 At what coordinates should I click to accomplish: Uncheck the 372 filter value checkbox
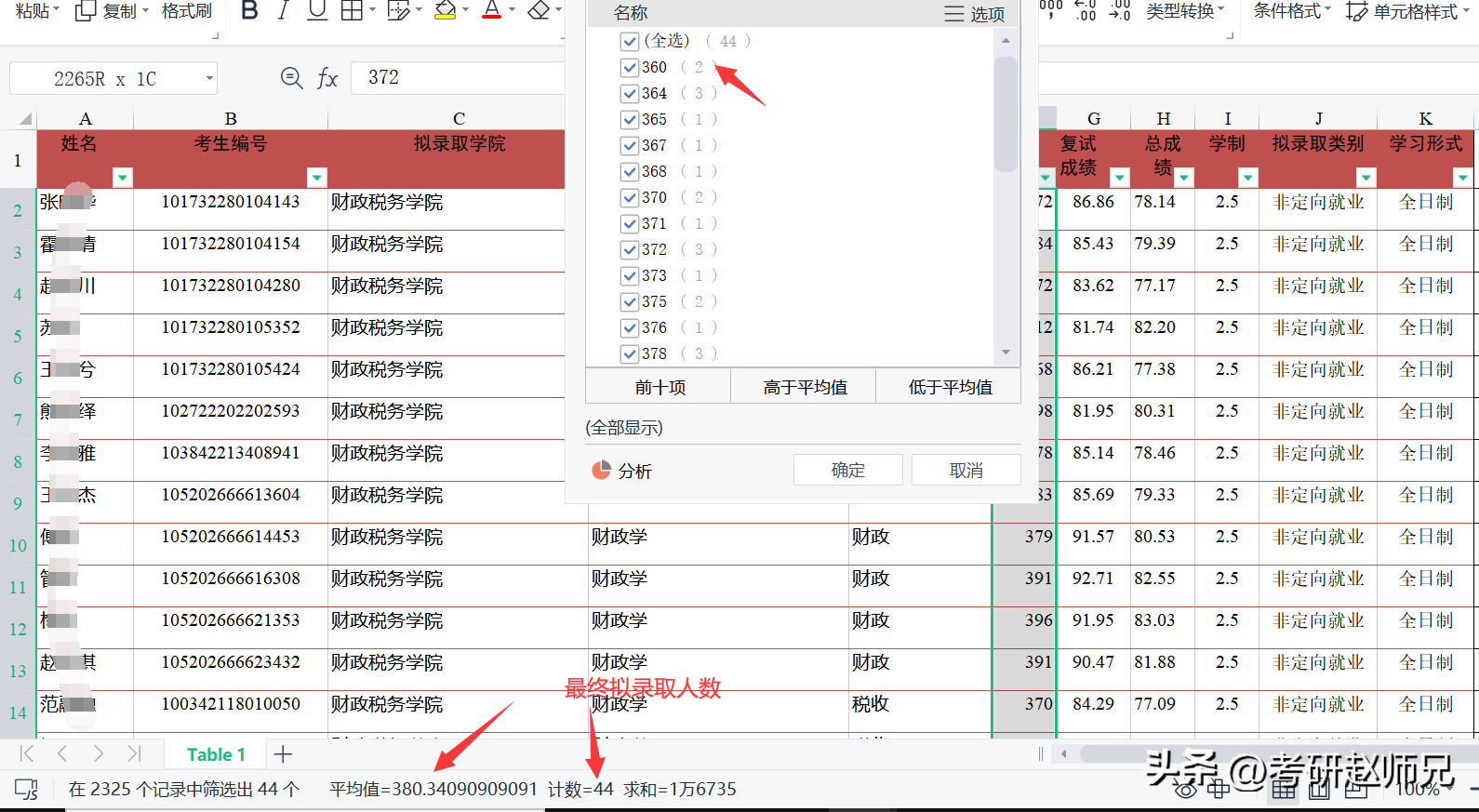click(x=630, y=249)
